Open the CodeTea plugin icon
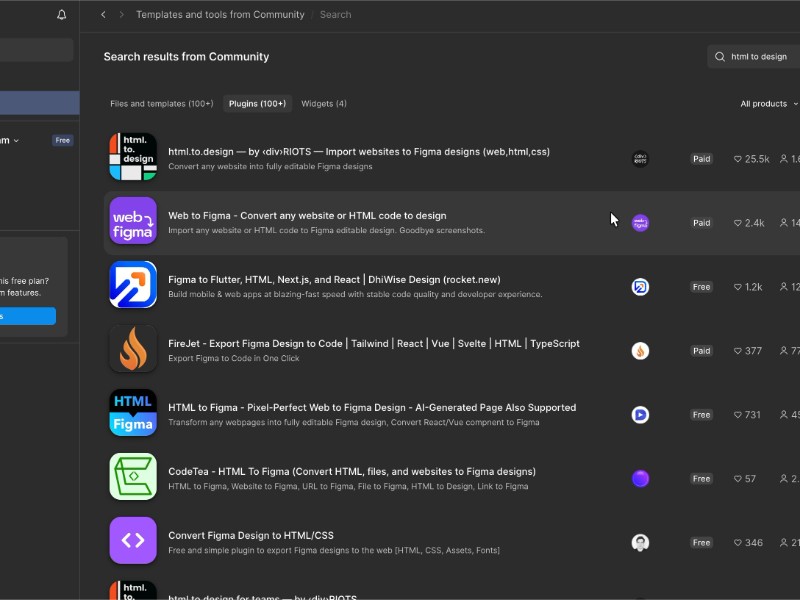Screen dimensions: 800x600 (x=133, y=477)
